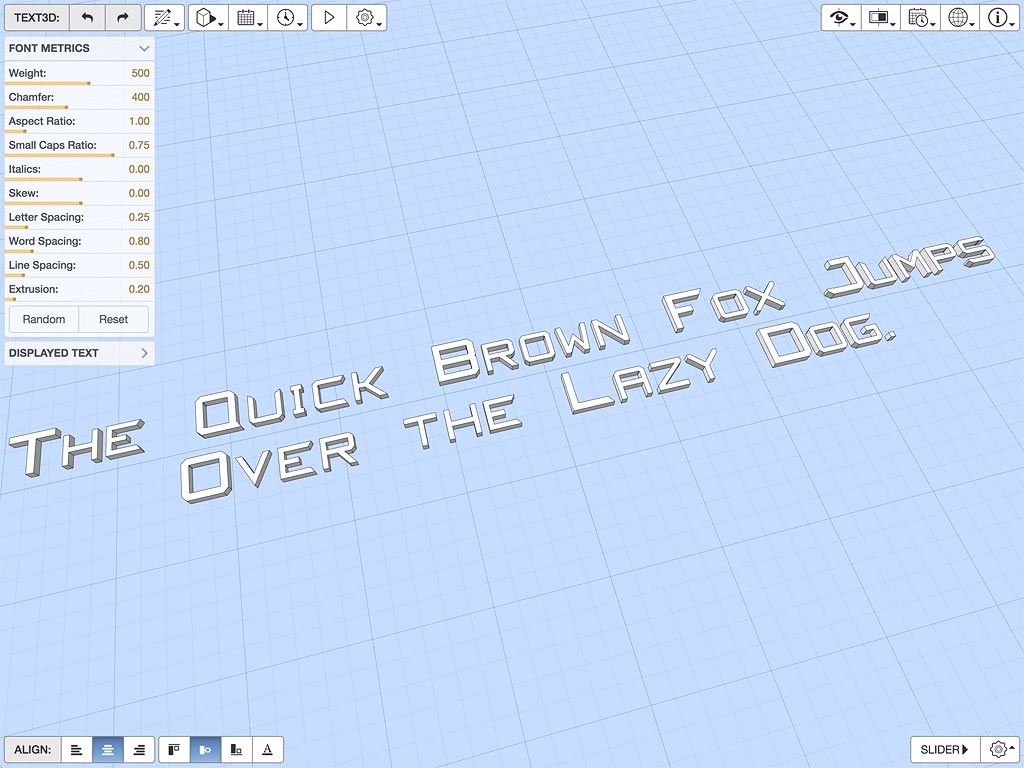This screenshot has height=768, width=1024.
Task: Click the Extrusion value 0.20
Action: point(139,289)
